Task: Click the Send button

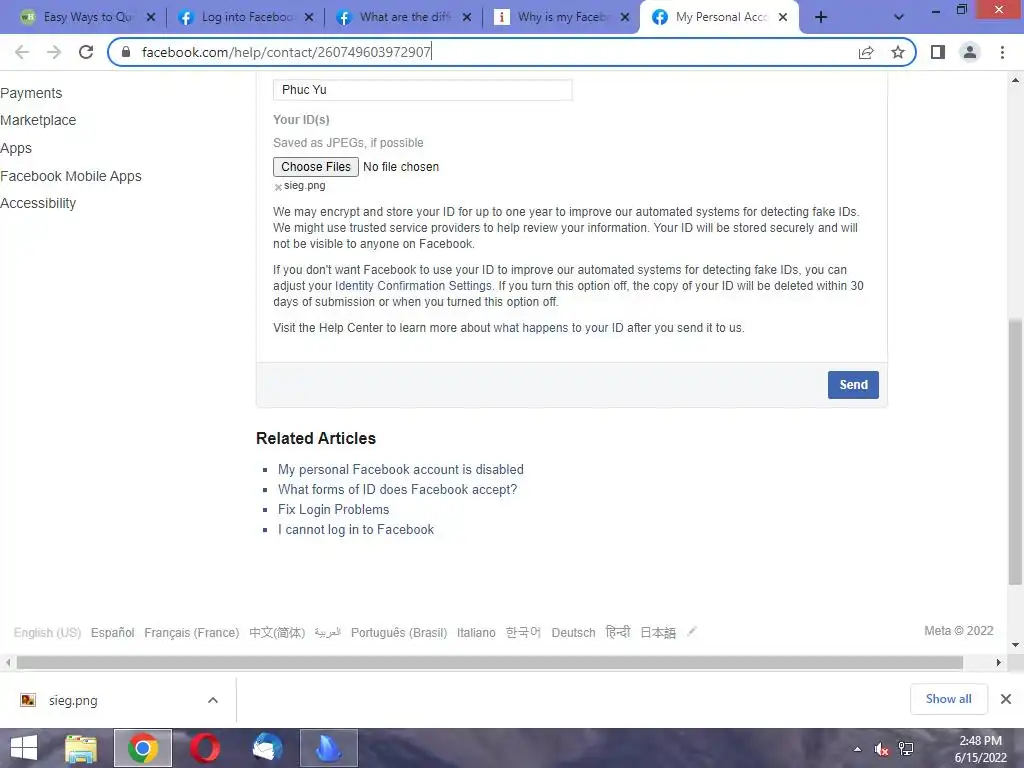Action: click(853, 385)
